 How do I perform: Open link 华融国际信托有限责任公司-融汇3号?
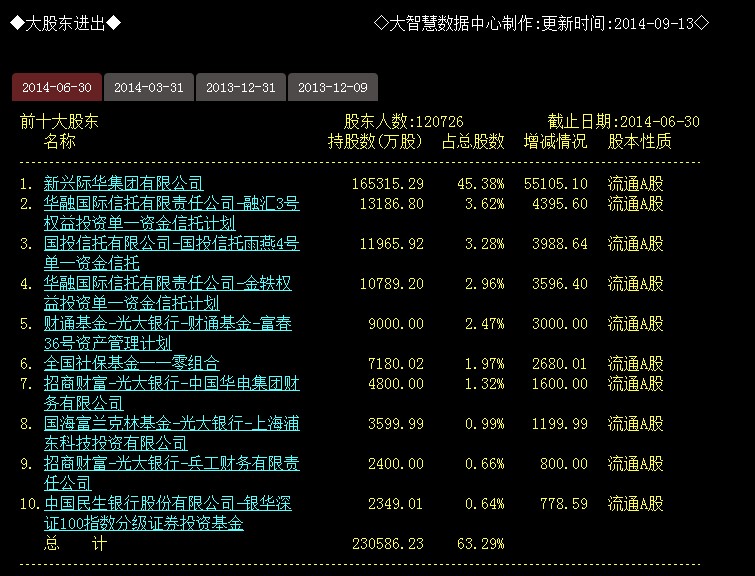coord(171,203)
